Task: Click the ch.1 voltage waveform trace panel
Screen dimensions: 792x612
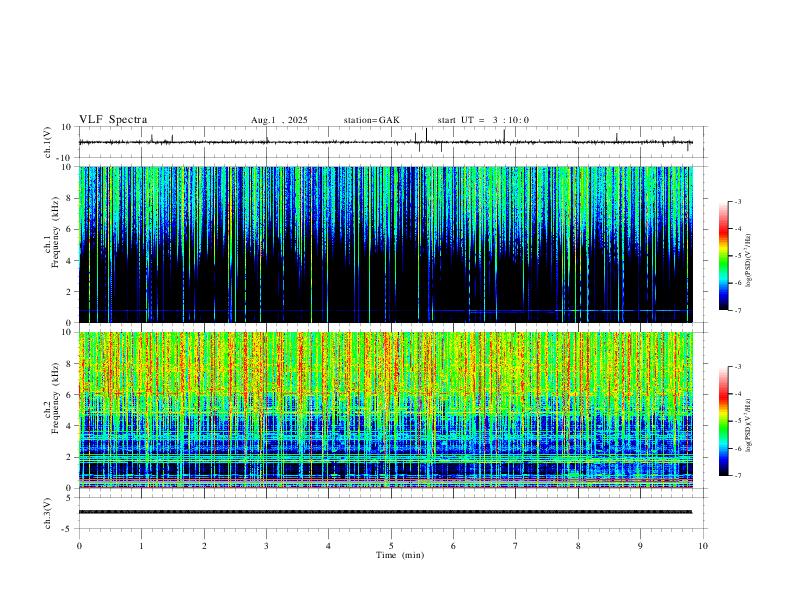Action: coord(393,142)
